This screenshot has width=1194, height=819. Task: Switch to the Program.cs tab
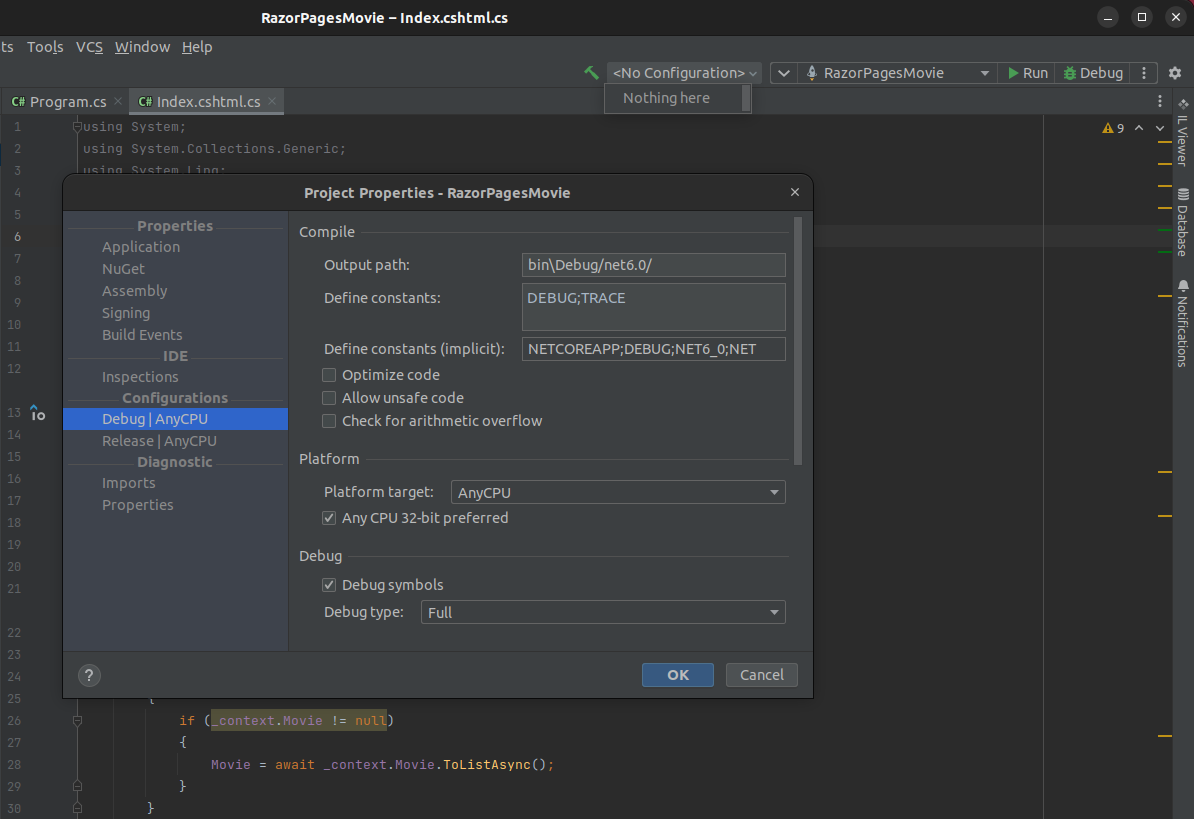66,100
